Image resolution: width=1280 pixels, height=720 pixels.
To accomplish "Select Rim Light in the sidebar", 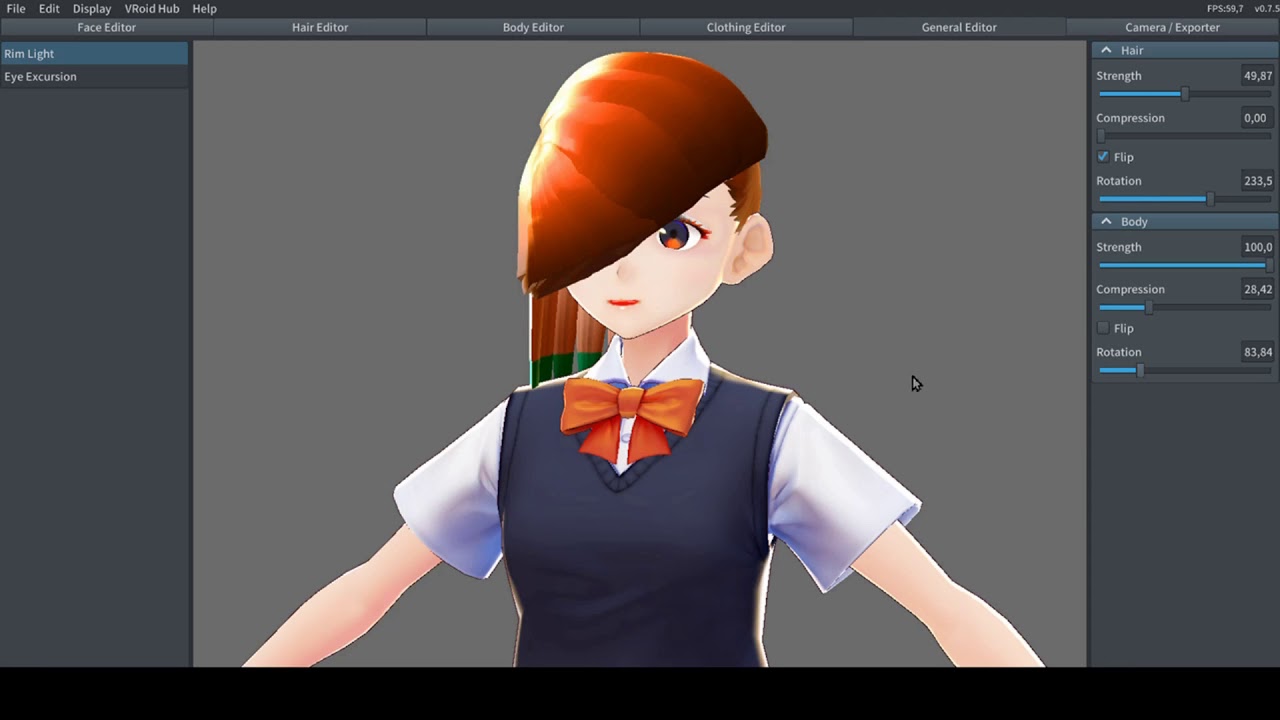I will pyautogui.click(x=29, y=53).
